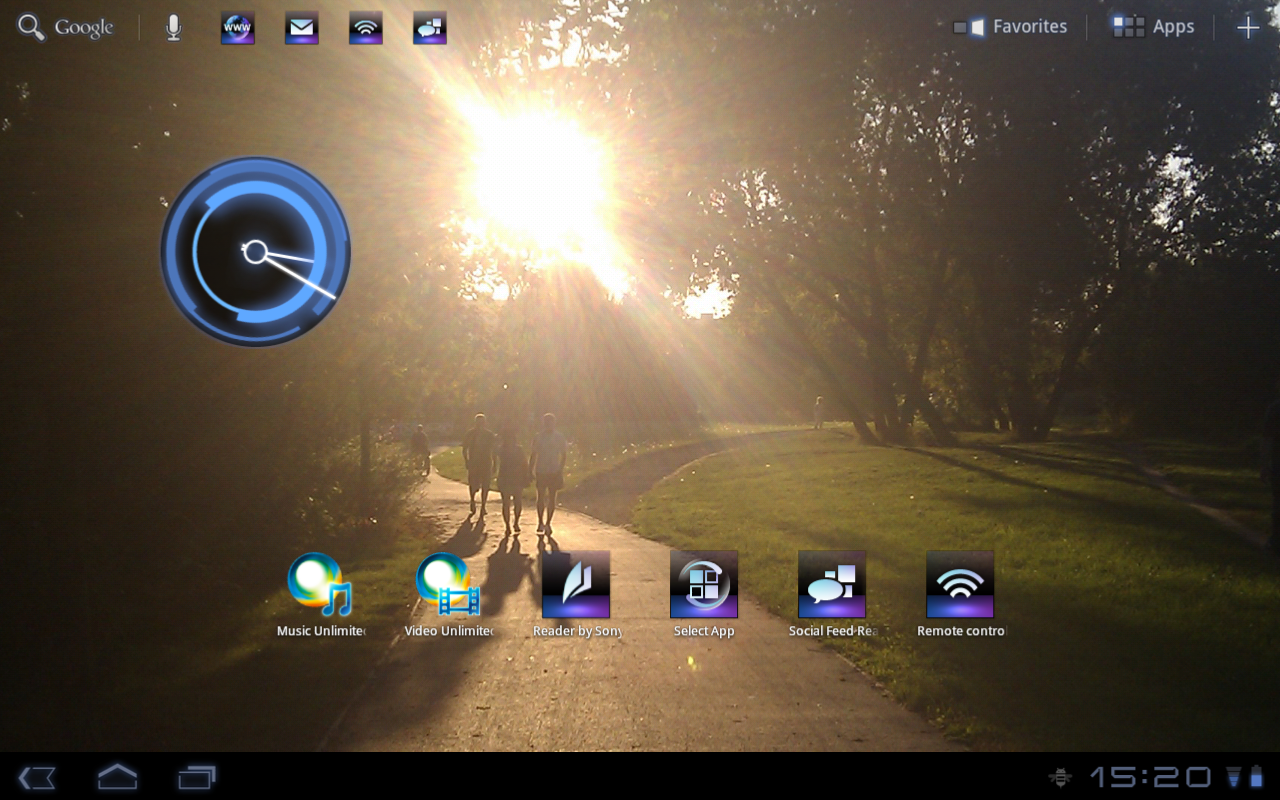Screen dimensions: 1280x800
Task: Navigate back using the Back arrow
Action: pyautogui.click(x=37, y=776)
